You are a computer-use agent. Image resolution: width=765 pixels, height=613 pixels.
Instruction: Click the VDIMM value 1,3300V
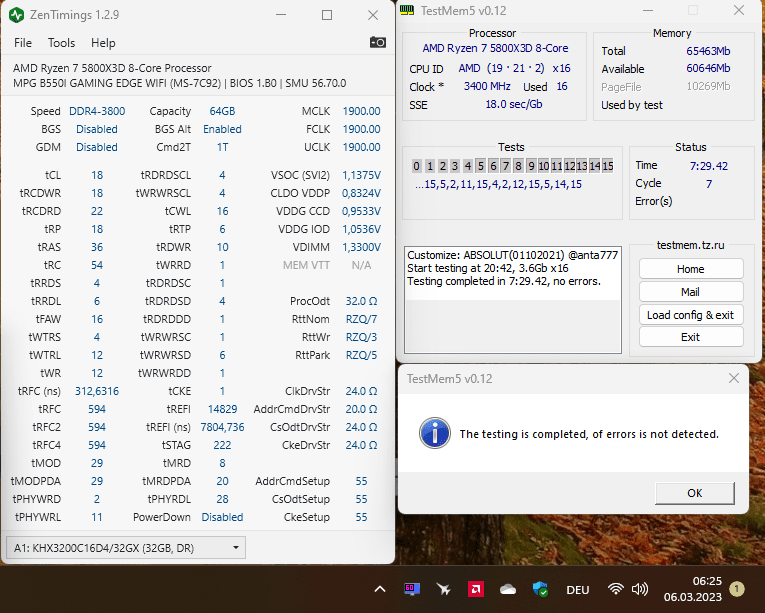point(361,247)
